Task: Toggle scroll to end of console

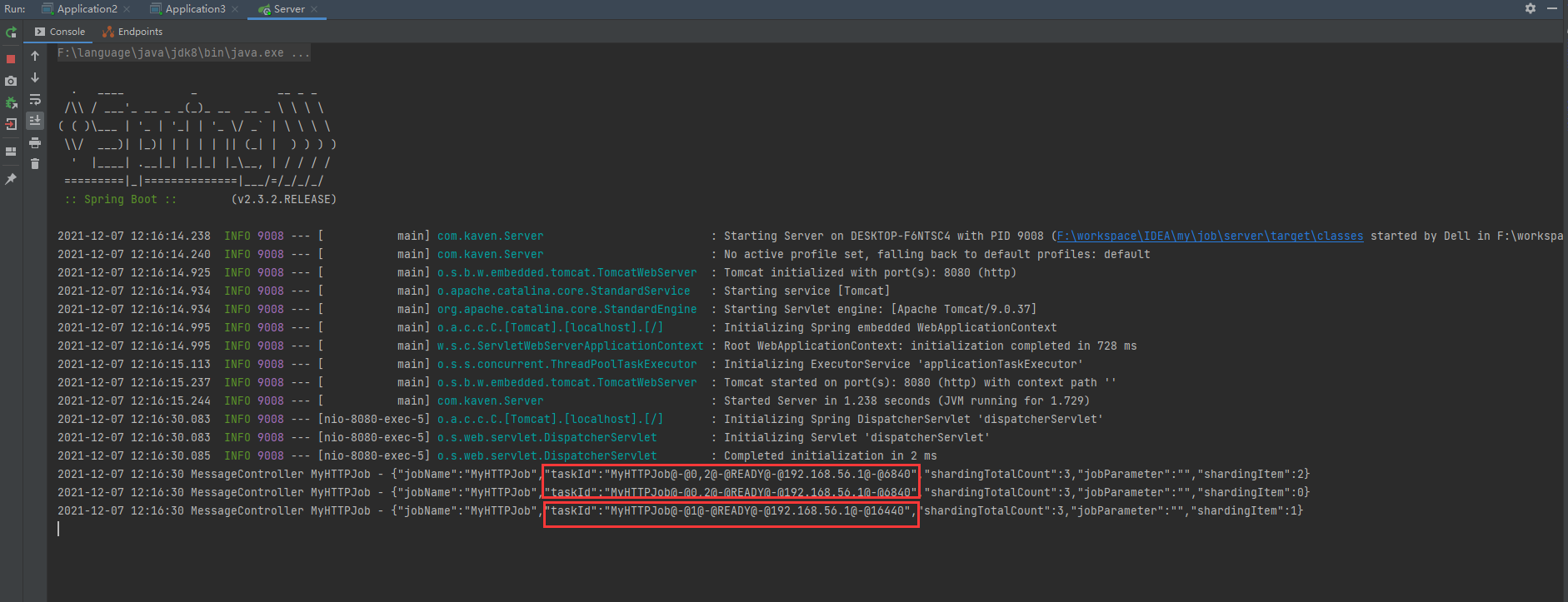Action: click(35, 121)
